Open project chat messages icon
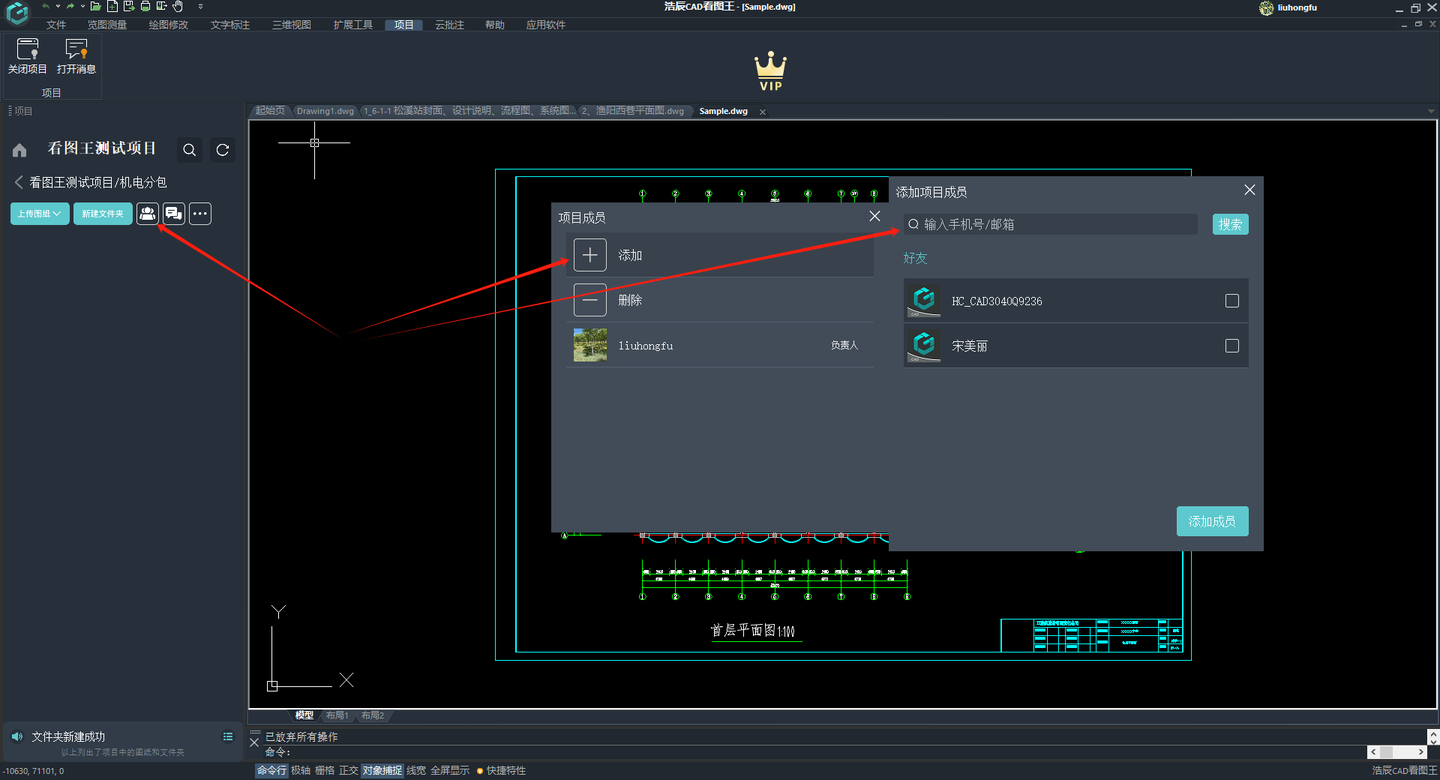The width and height of the screenshot is (1440, 780). [174, 213]
